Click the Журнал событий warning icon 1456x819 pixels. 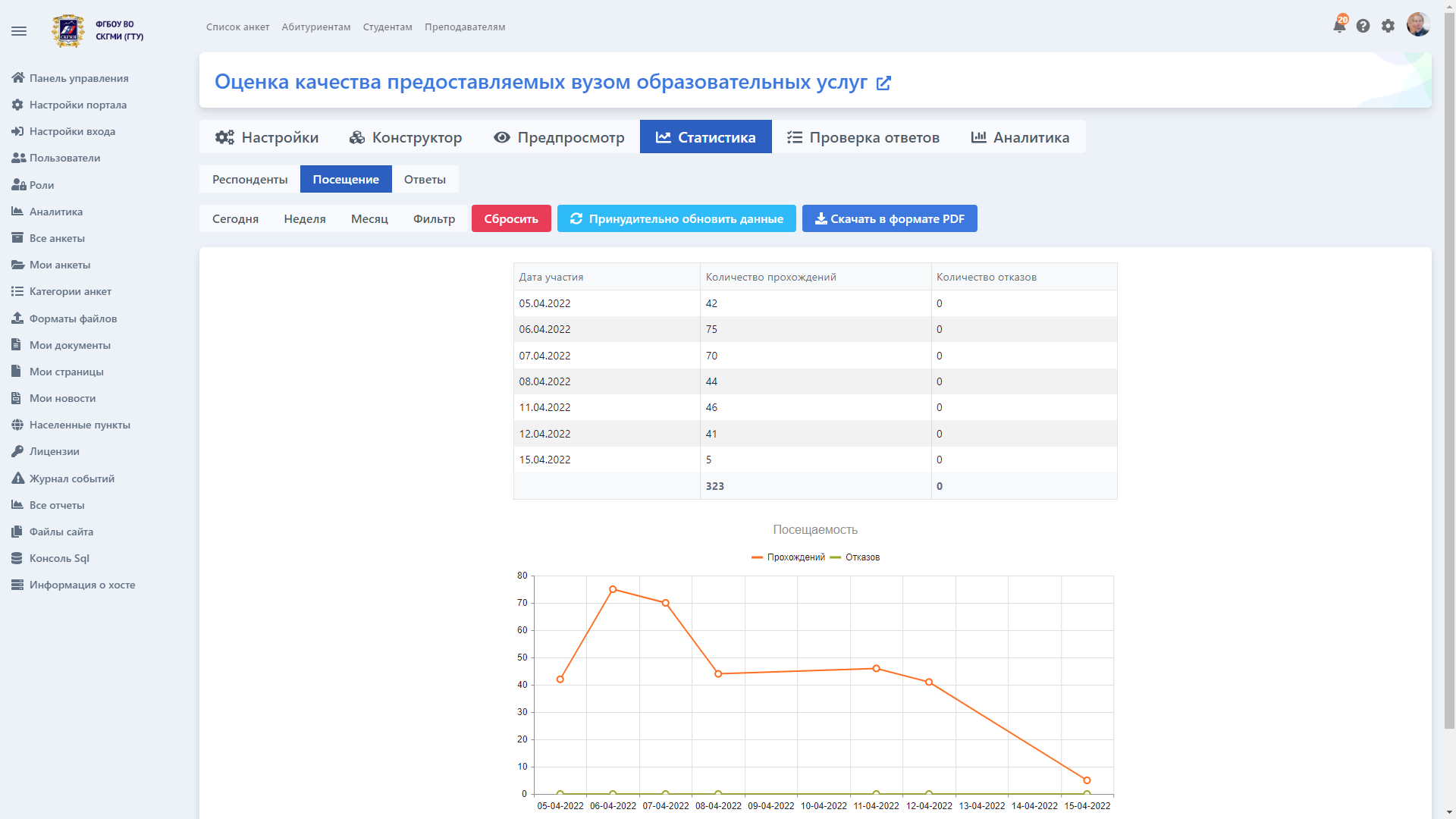pos(17,479)
